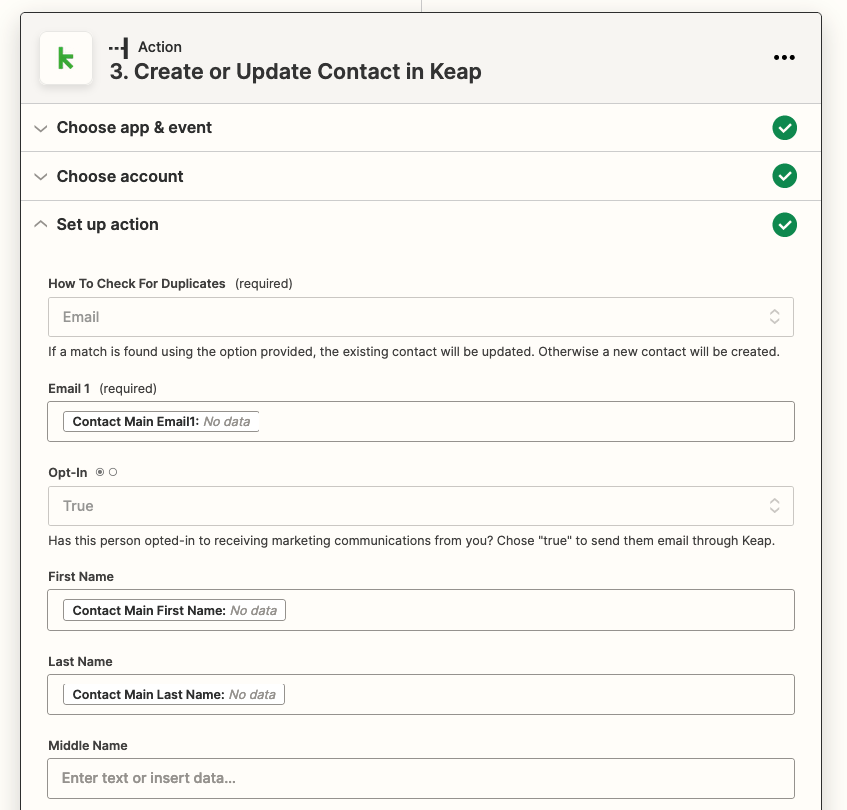Click the Contact Main First Name data pill
The height and width of the screenshot is (810, 847).
click(174, 609)
